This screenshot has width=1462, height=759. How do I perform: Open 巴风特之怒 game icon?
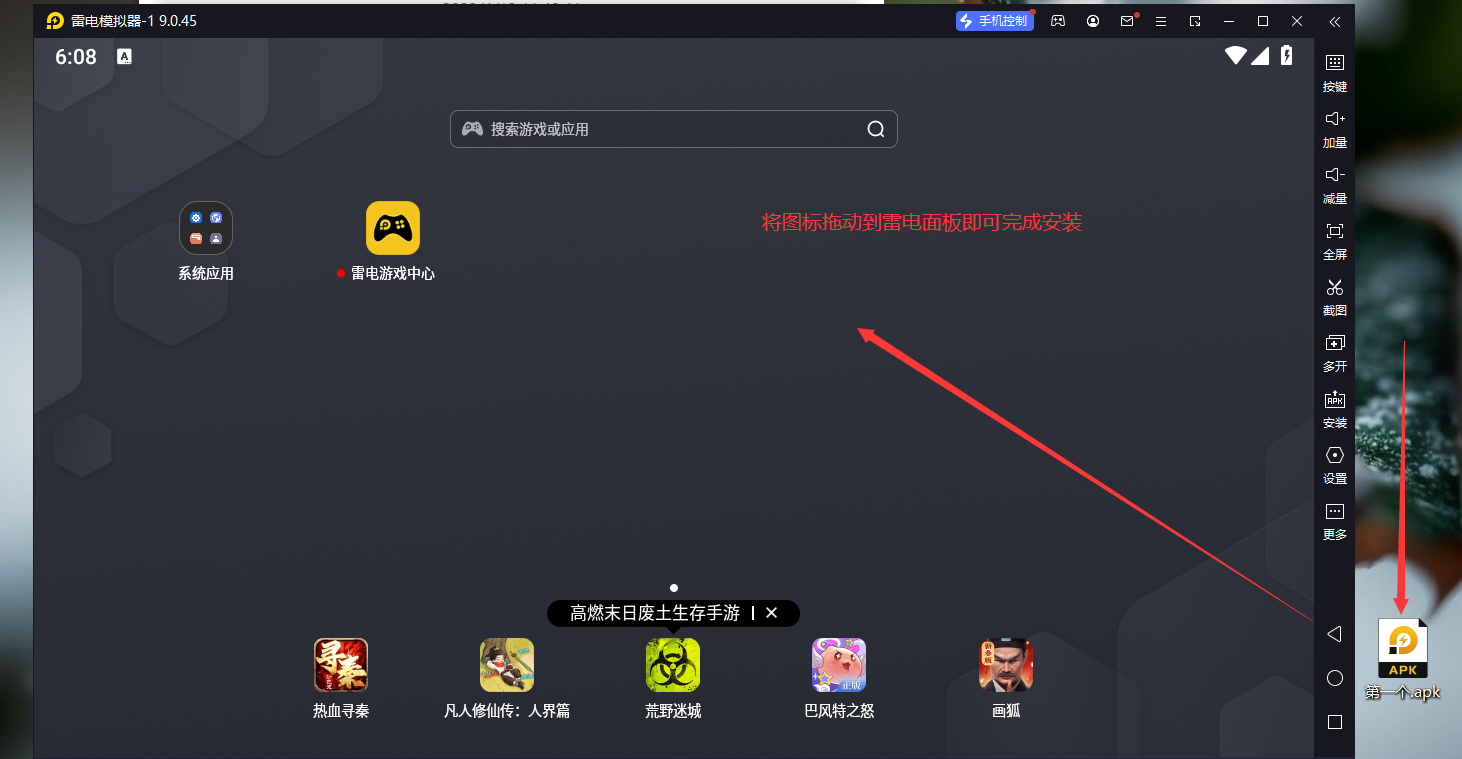point(839,665)
